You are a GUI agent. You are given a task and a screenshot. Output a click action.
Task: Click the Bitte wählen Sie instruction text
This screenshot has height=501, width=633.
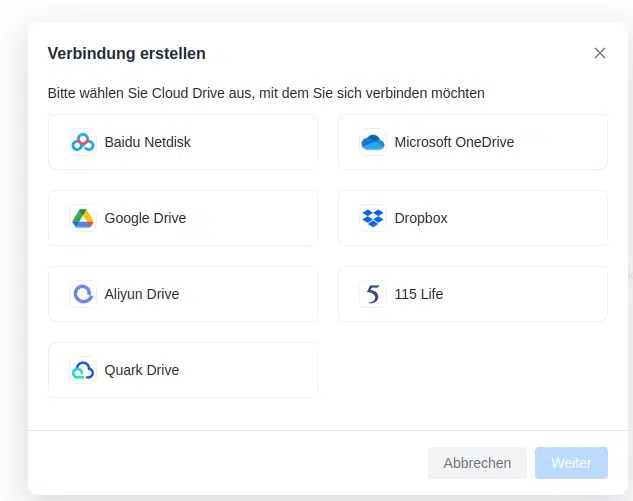tap(266, 93)
